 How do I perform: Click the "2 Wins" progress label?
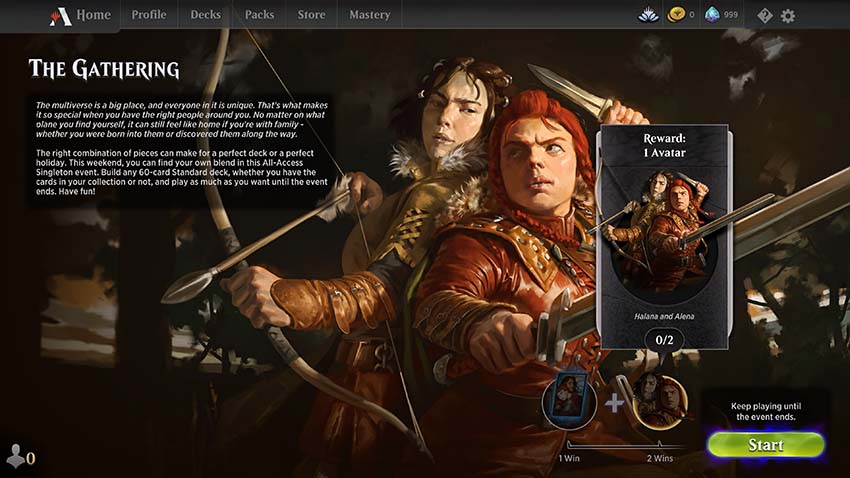(x=660, y=458)
